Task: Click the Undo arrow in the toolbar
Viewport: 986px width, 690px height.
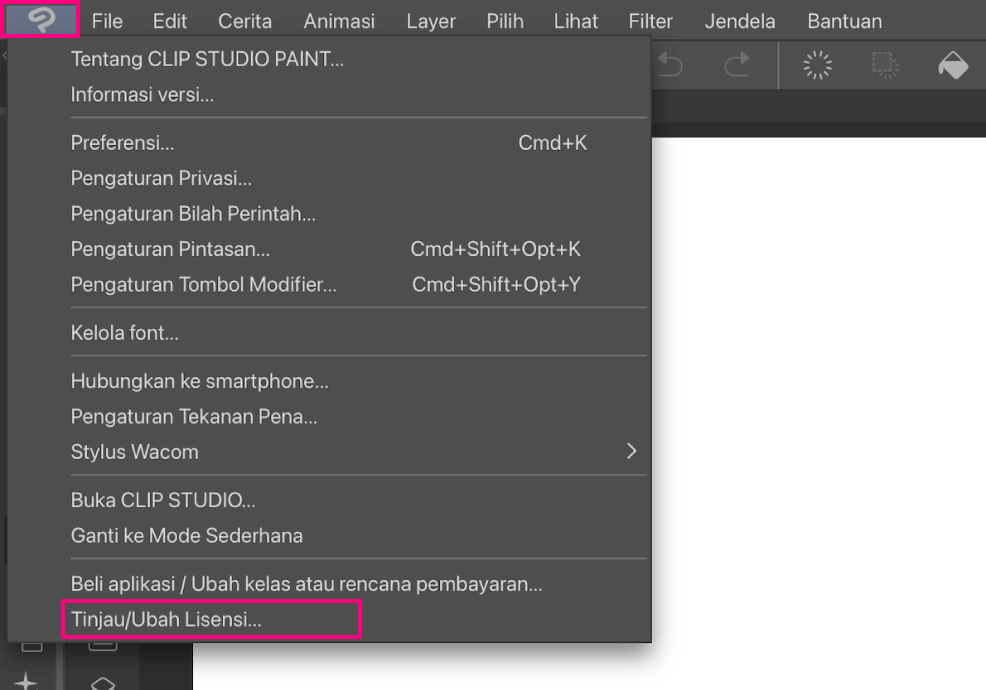Action: 669,66
